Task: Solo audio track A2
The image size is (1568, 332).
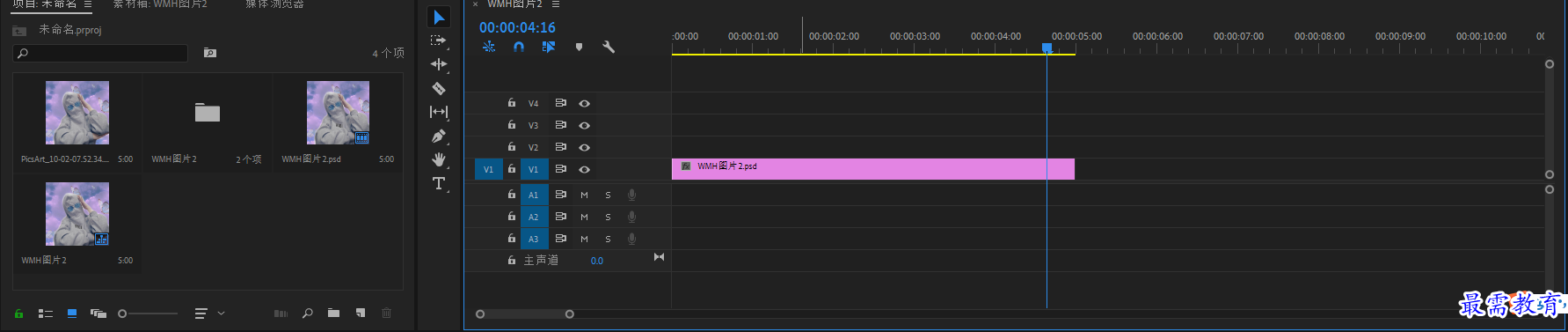Action: coord(608,217)
